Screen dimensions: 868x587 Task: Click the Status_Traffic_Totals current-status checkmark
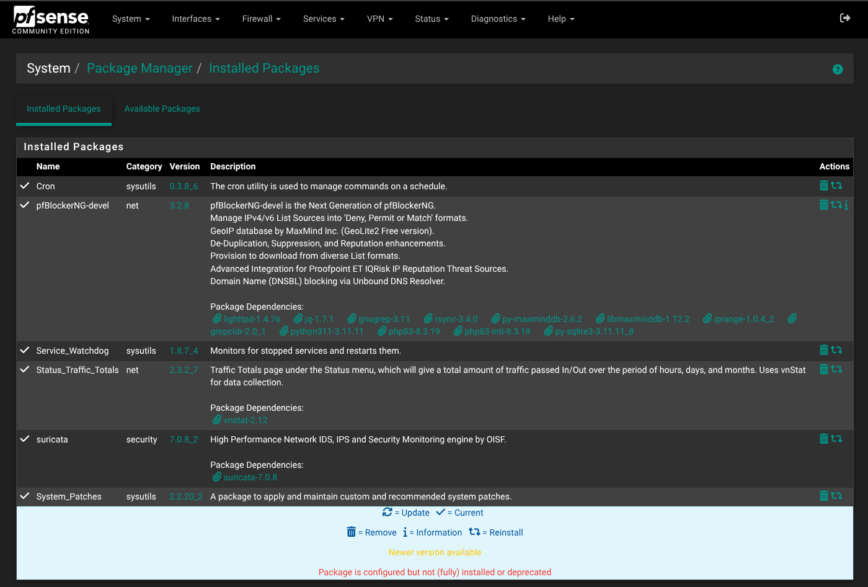tap(24, 369)
